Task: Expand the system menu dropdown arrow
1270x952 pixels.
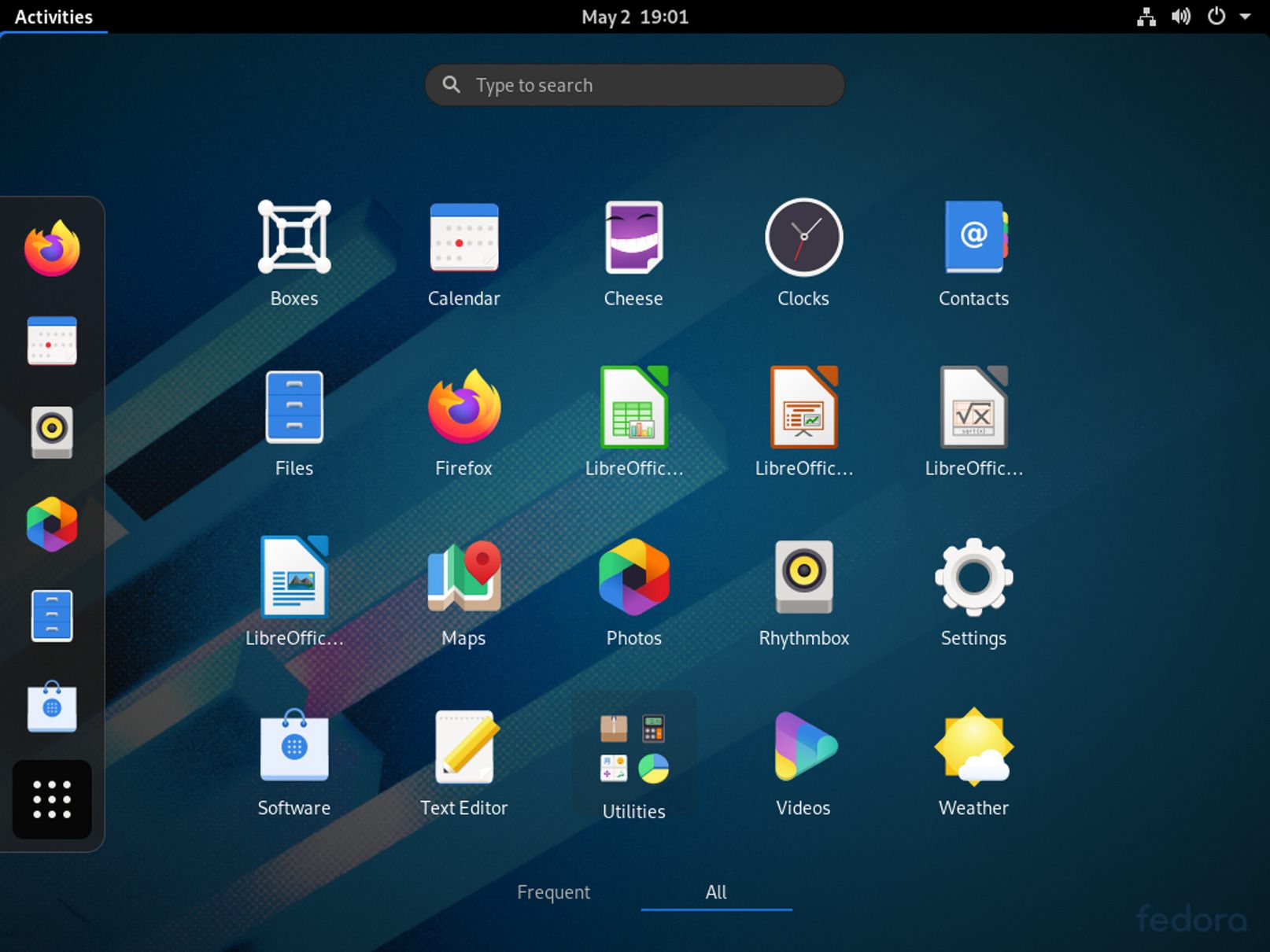Action: (x=1246, y=17)
